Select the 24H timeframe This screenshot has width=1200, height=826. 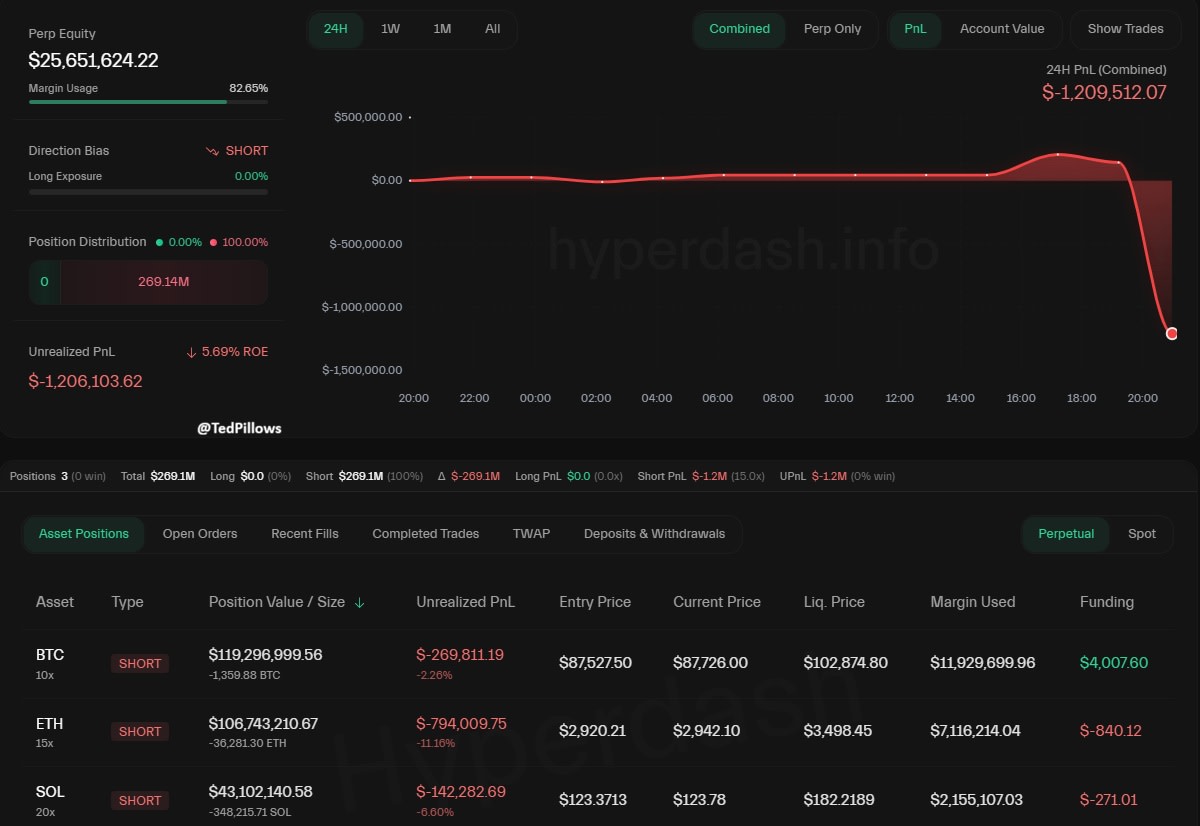click(336, 29)
